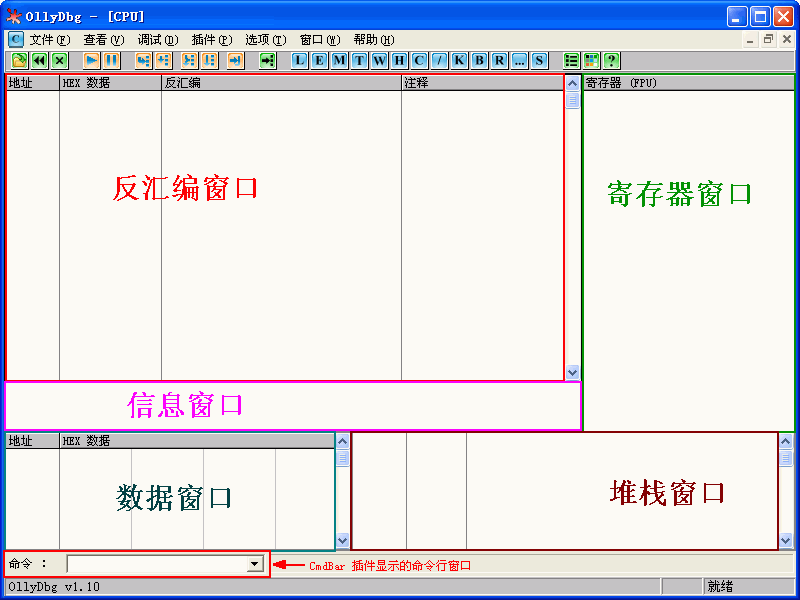Open Windows list with W button
800x600 pixels.
coord(380,61)
